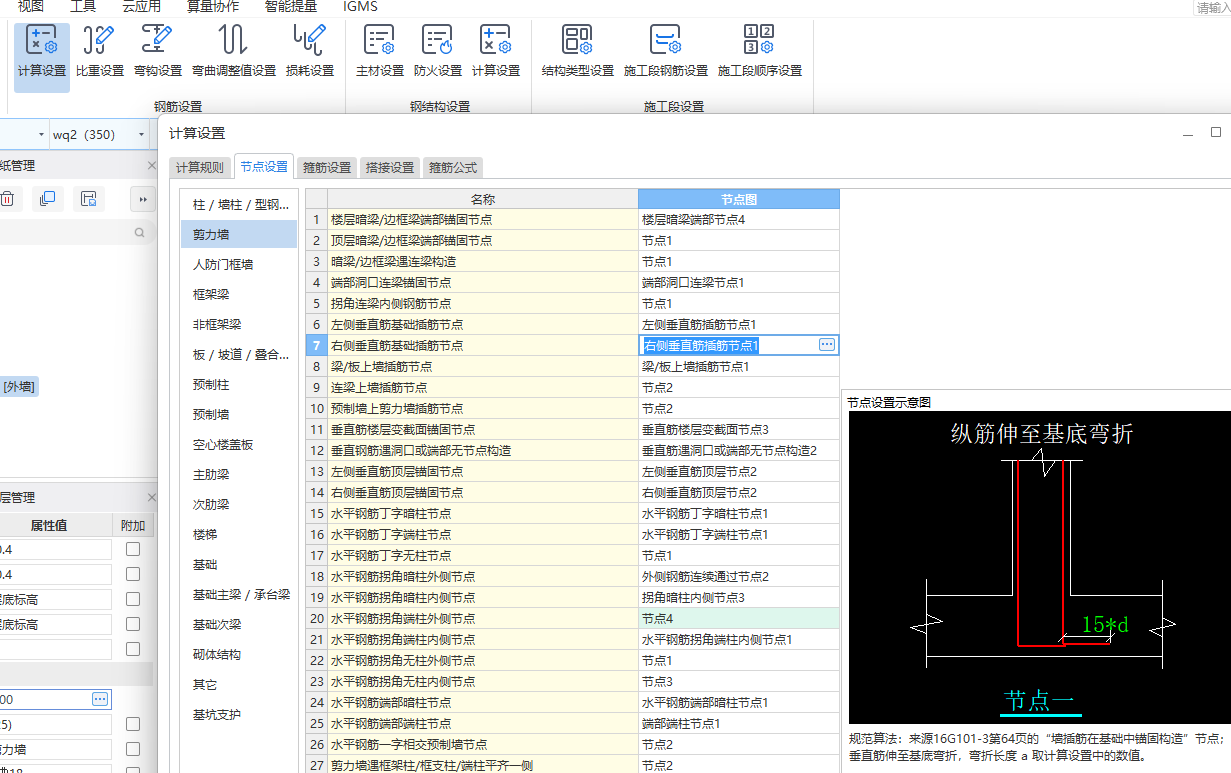Open the ellipsis picker for 右侧垂直筋插筋节点1
This screenshot has height=773, width=1231.
(827, 344)
